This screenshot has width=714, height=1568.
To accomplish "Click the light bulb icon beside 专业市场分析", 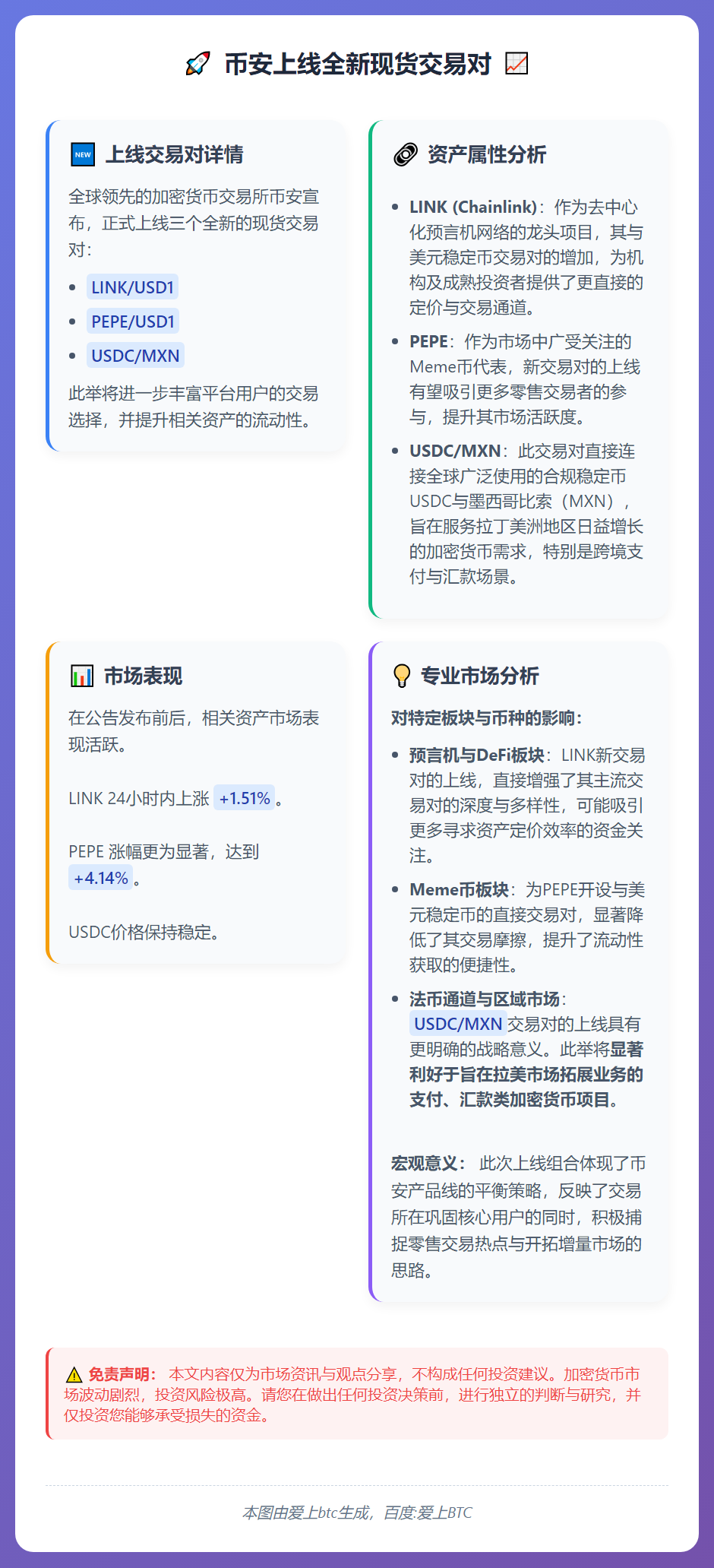I will [x=402, y=676].
